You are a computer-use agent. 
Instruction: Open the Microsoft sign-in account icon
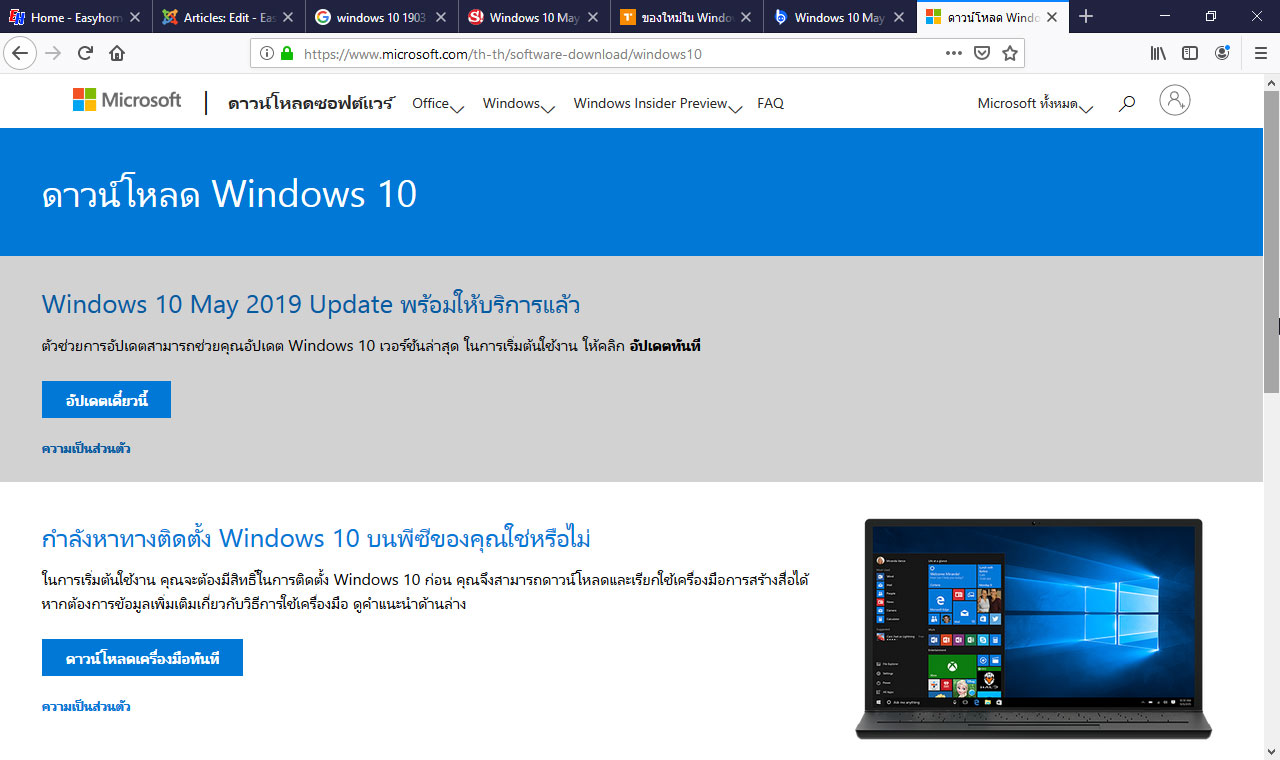[1174, 100]
